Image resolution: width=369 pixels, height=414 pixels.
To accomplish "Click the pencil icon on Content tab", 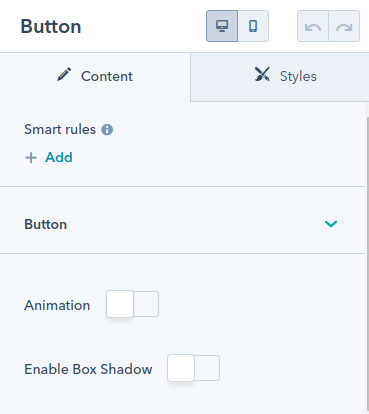I will [x=64, y=75].
